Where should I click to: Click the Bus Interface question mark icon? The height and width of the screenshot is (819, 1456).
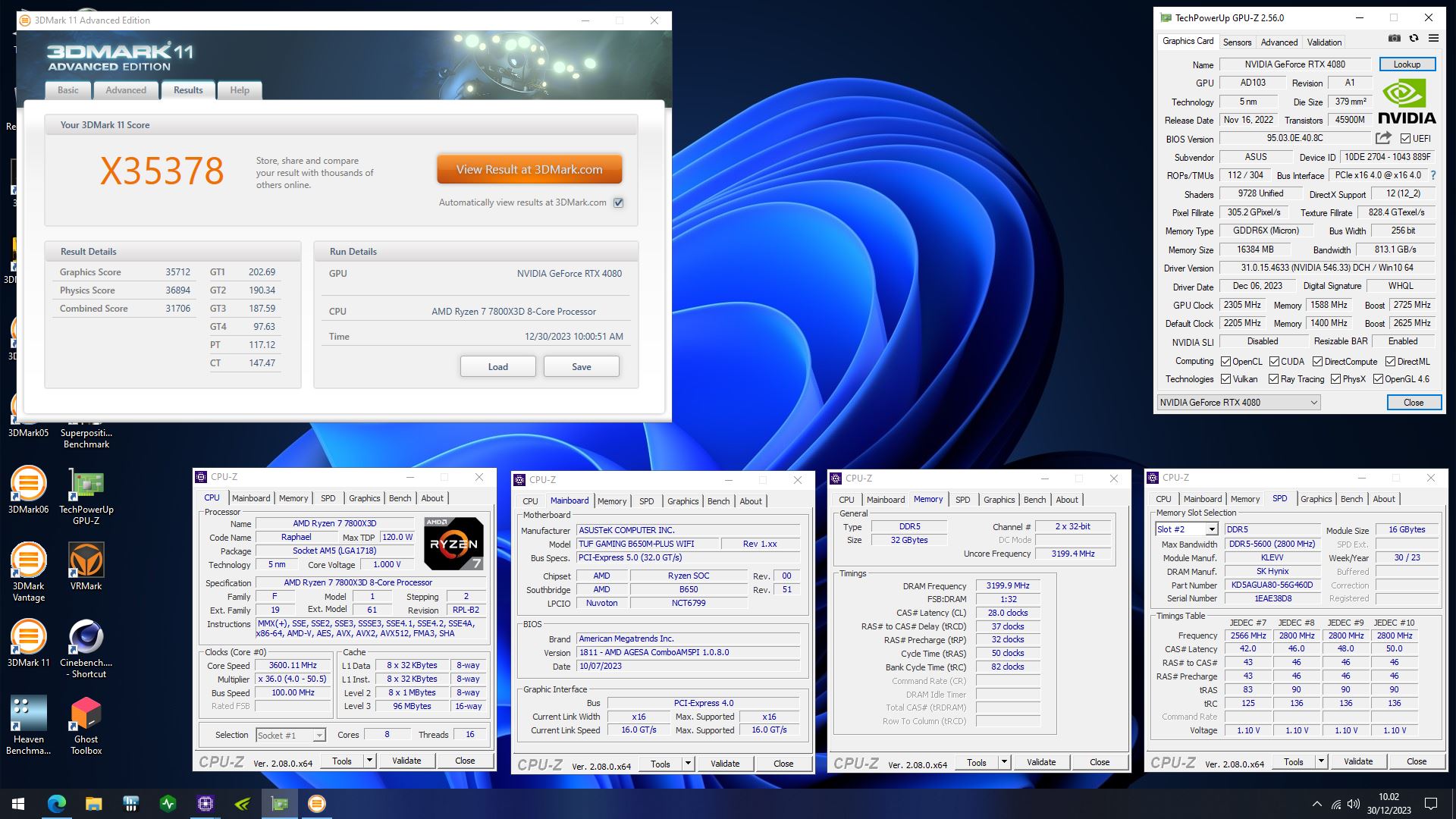(x=1432, y=175)
